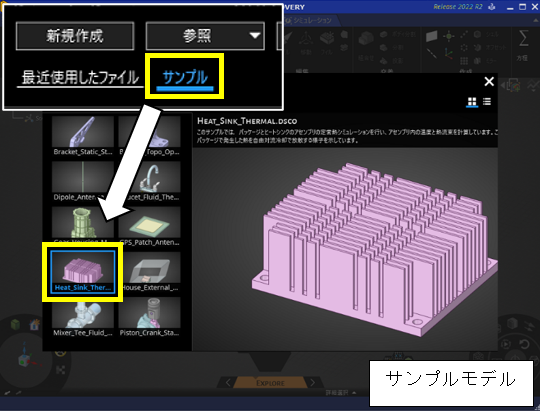
Task: Choose the Faucet_Fluid_The... sample model
Action: pyautogui.click(x=149, y=182)
